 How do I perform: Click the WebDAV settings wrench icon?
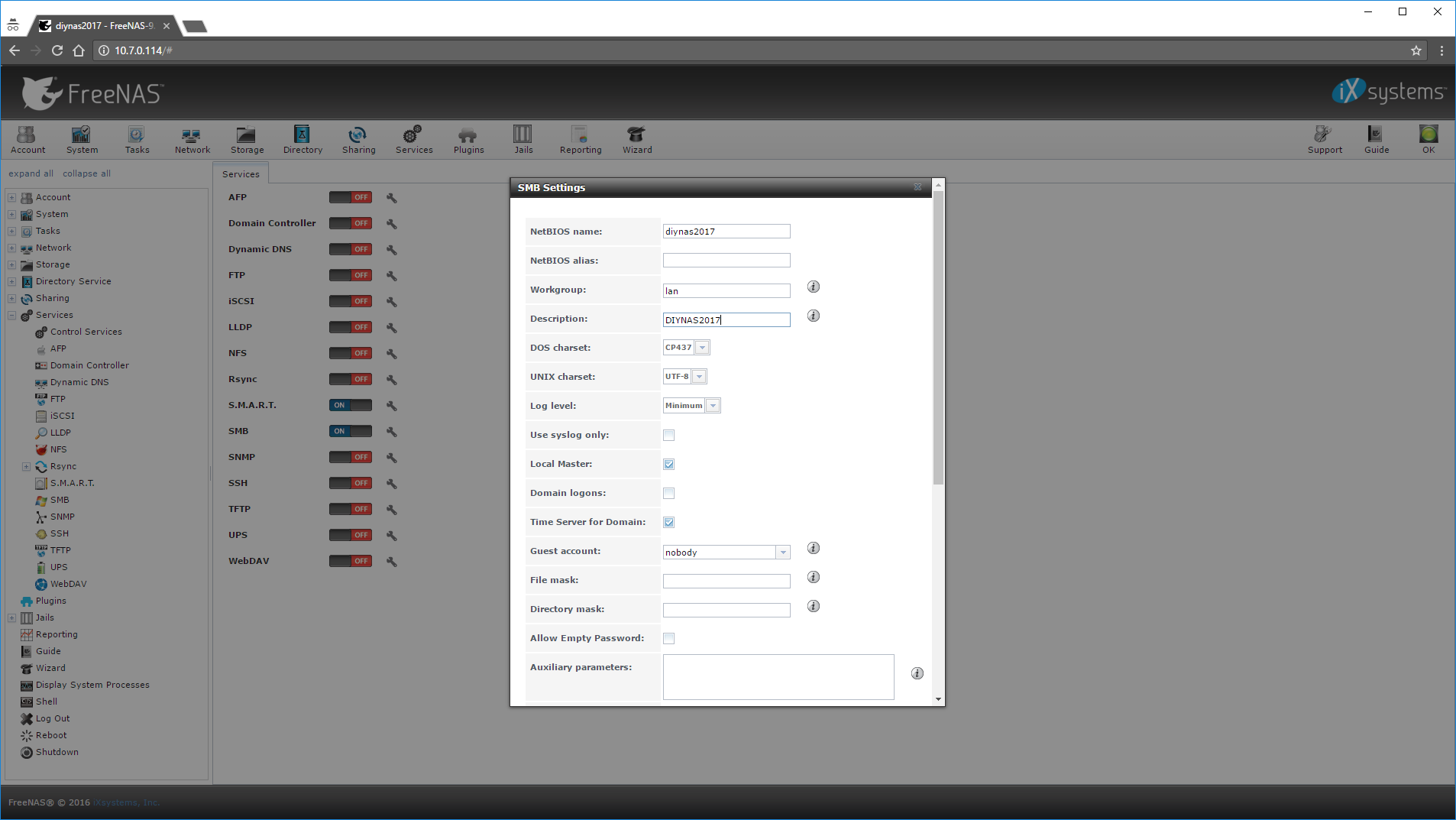point(391,562)
